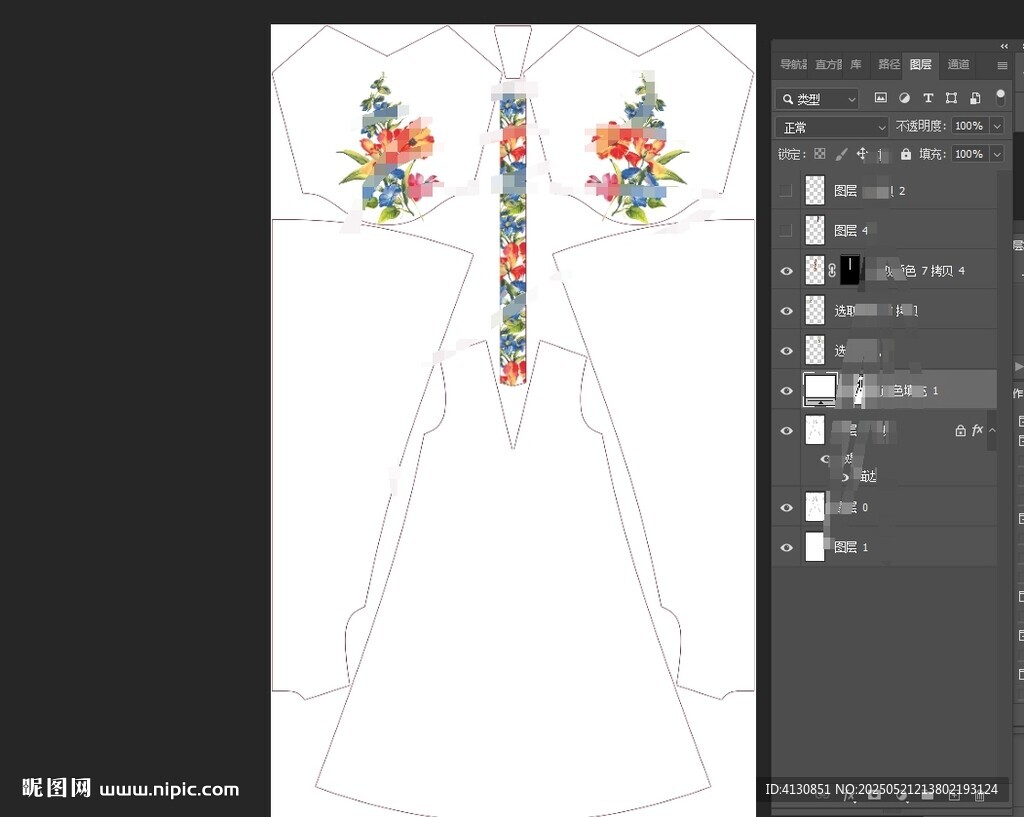Screen dimensions: 1024x817
Task: Lock layer position
Action: pyautogui.click(x=862, y=154)
